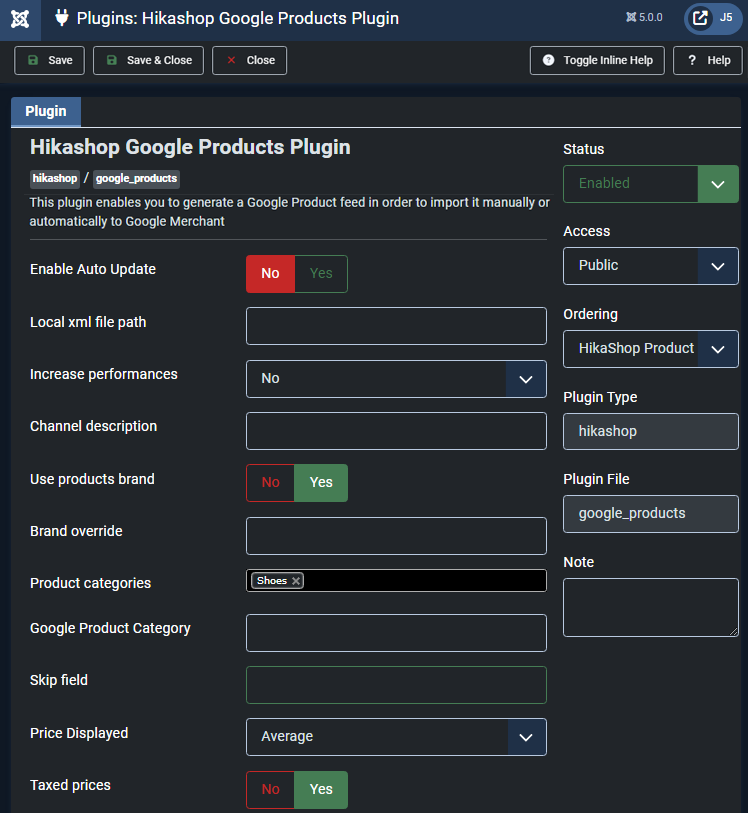Click the google_products element badge

point(136,179)
